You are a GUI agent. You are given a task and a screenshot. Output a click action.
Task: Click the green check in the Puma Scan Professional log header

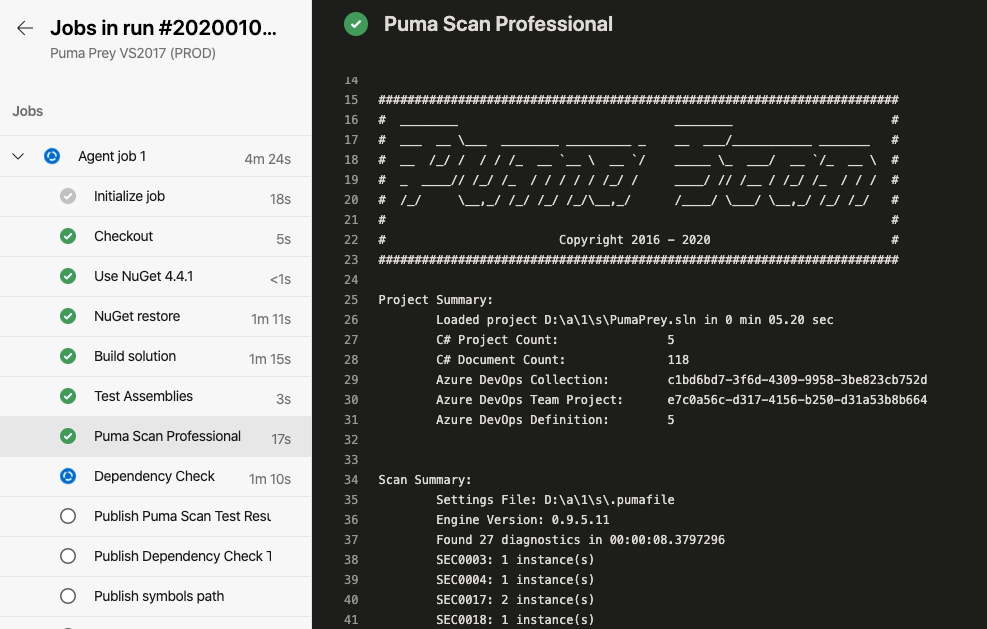355,23
